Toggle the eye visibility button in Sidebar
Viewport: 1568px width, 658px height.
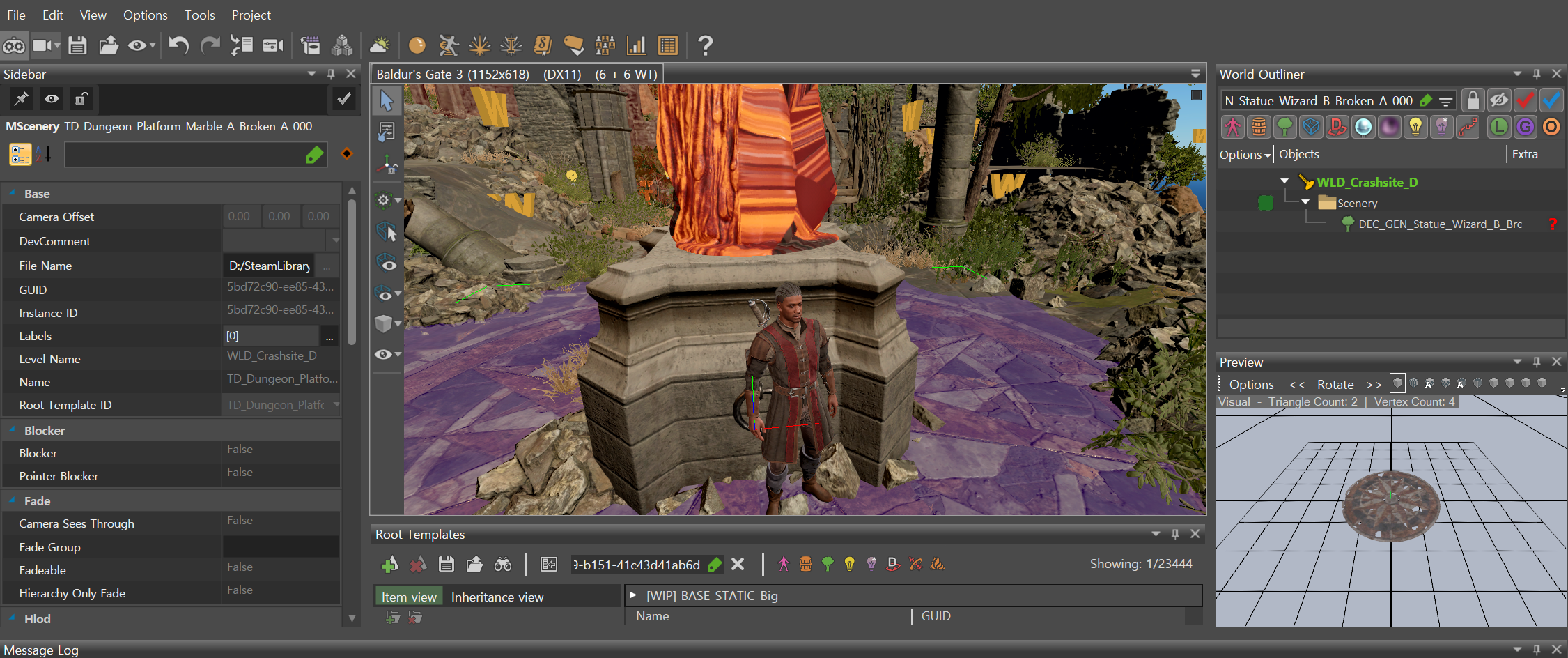pyautogui.click(x=52, y=99)
